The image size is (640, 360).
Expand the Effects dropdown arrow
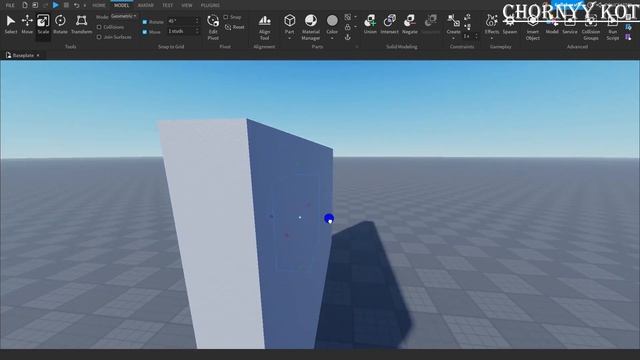[x=491, y=38]
